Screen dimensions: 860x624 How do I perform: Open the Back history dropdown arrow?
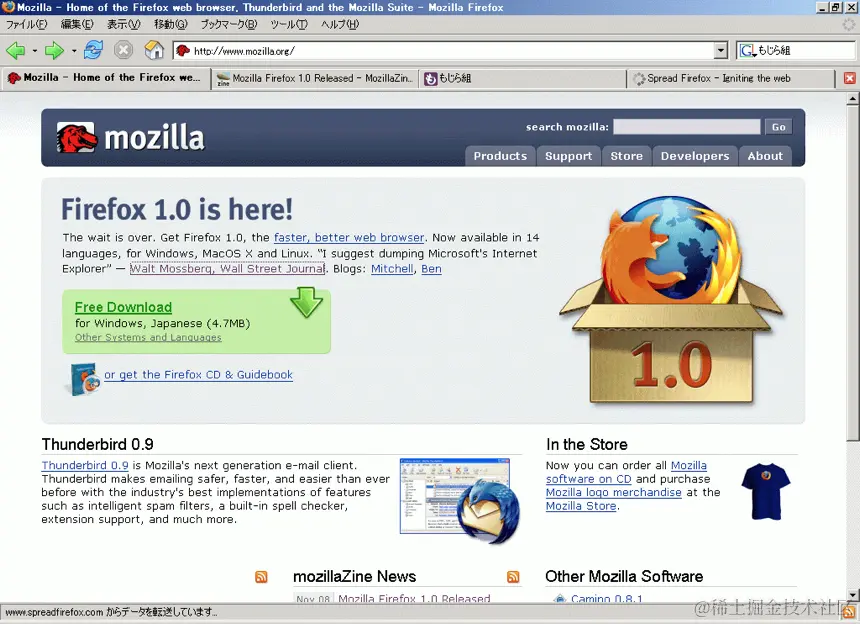(x=35, y=51)
